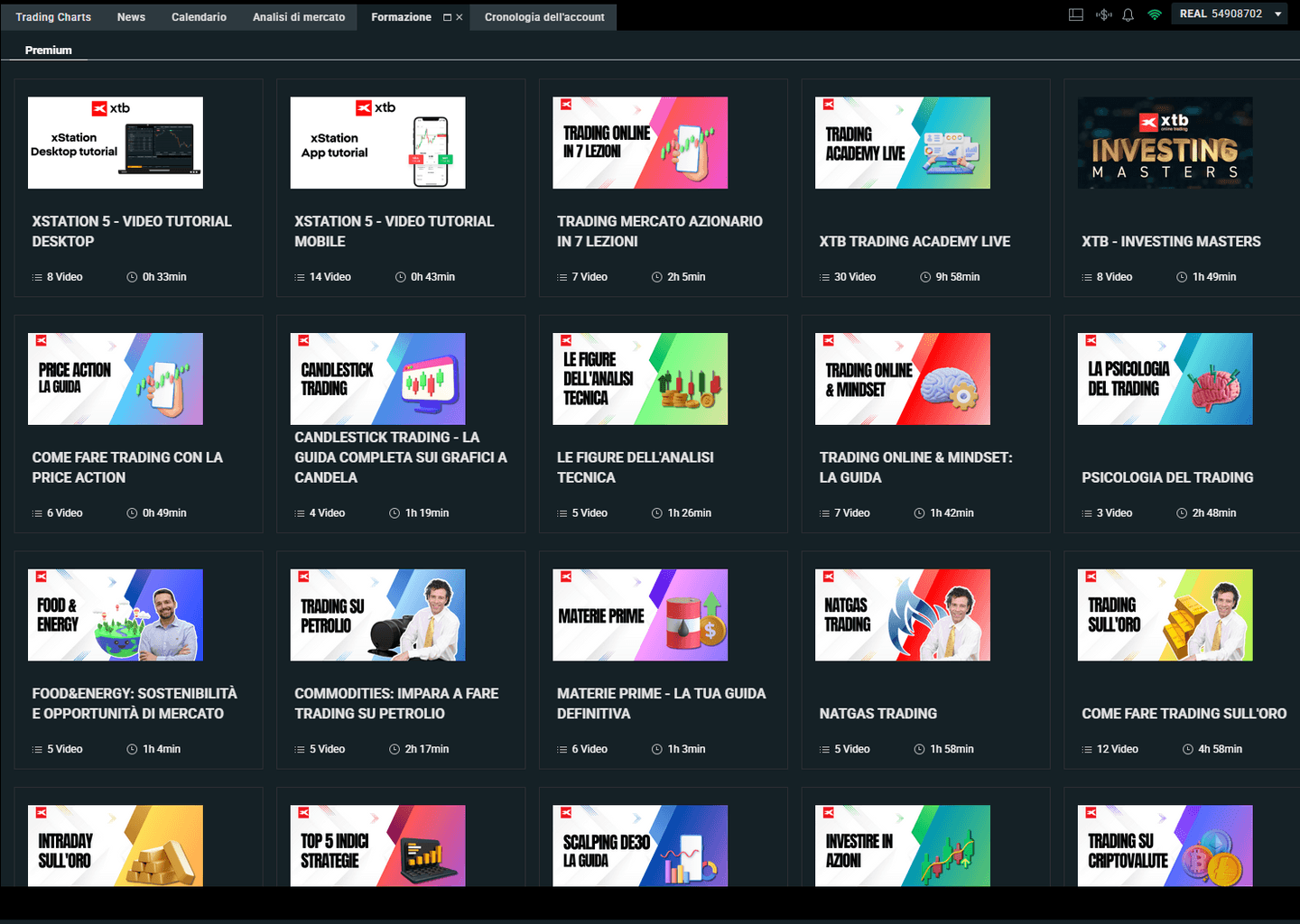Click the clock icon beside 2h 17min
This screenshot has width=1300, height=924.
[395, 749]
